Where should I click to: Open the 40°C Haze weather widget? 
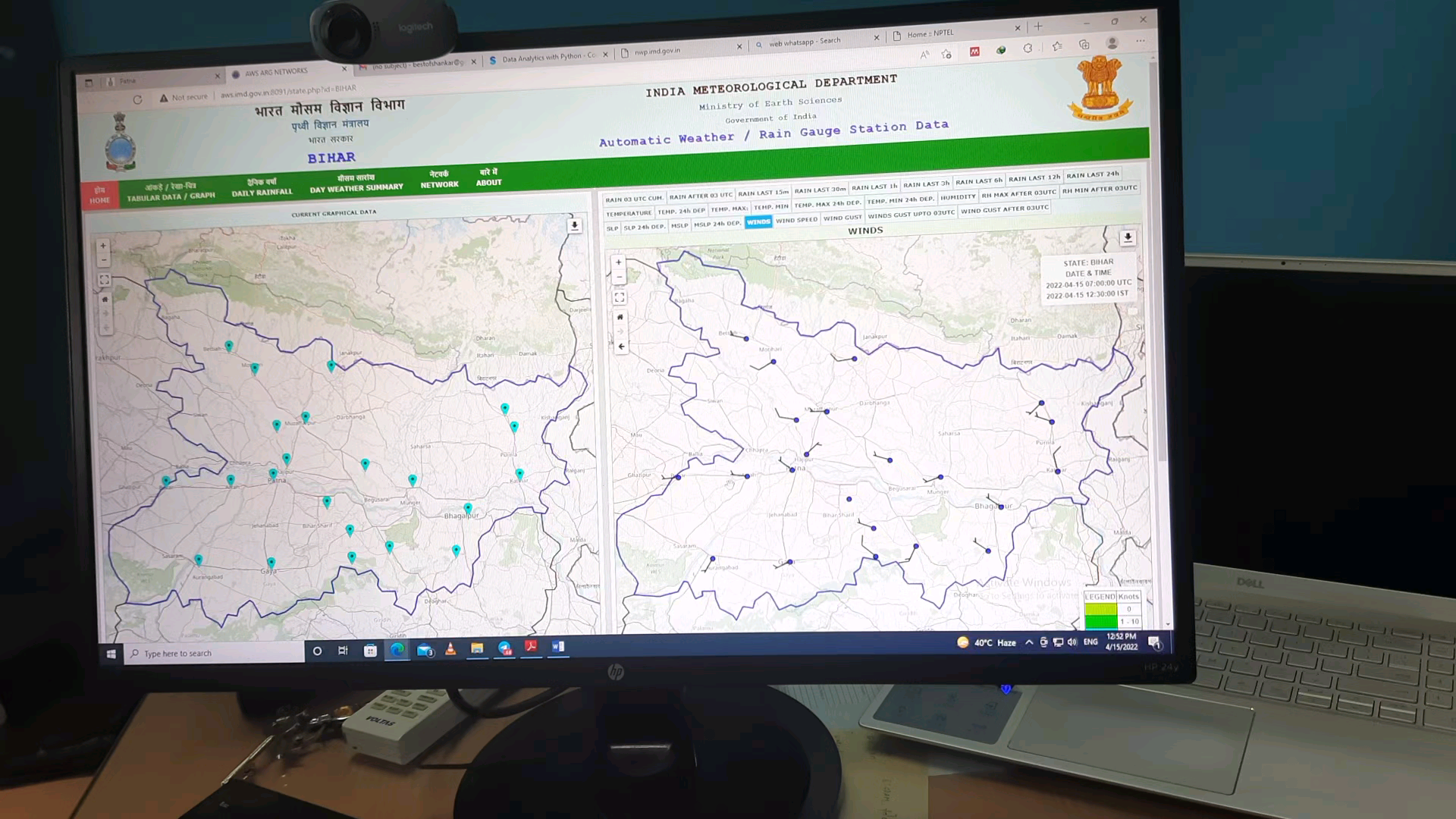pyautogui.click(x=987, y=642)
